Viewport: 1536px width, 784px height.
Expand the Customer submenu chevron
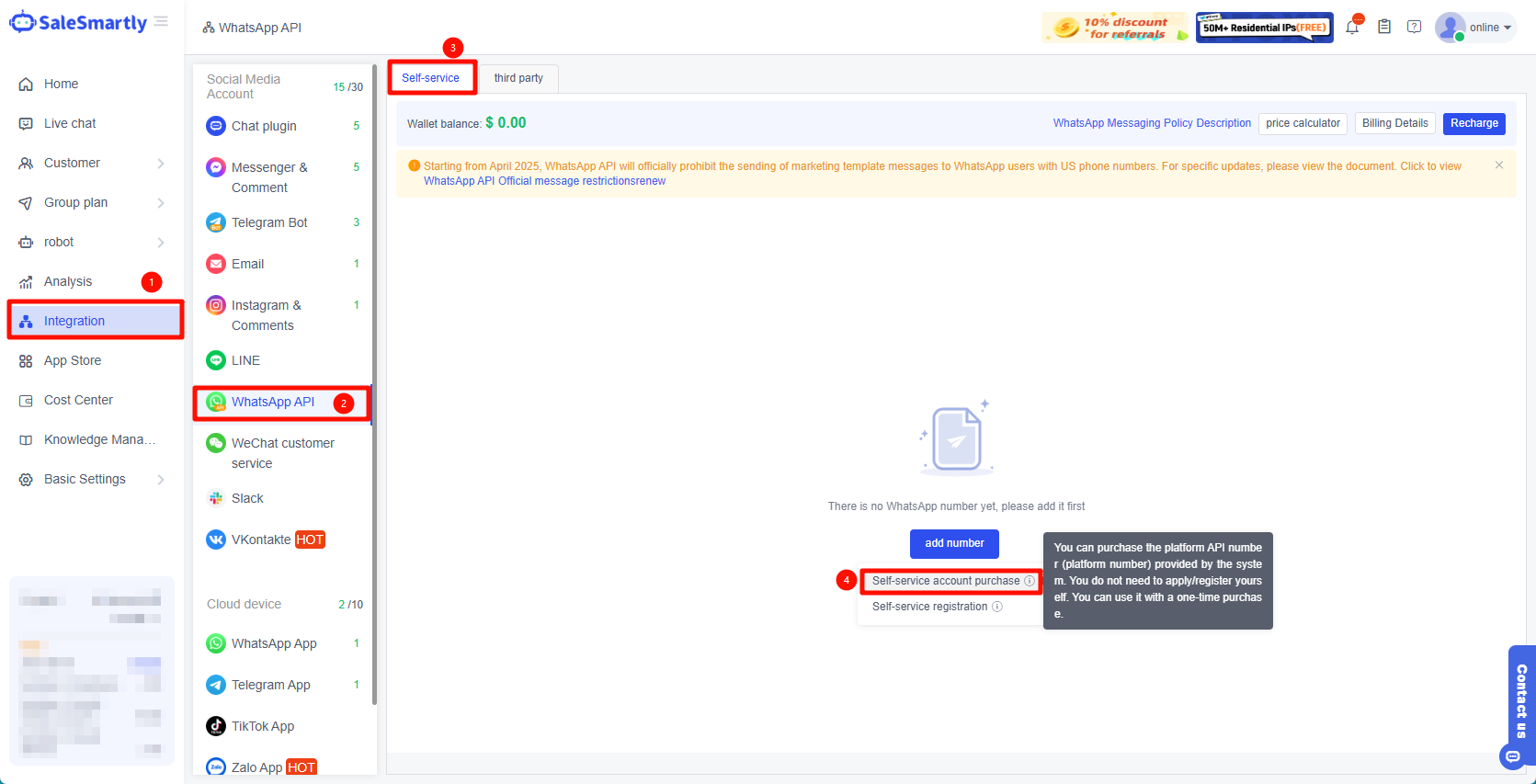click(161, 164)
